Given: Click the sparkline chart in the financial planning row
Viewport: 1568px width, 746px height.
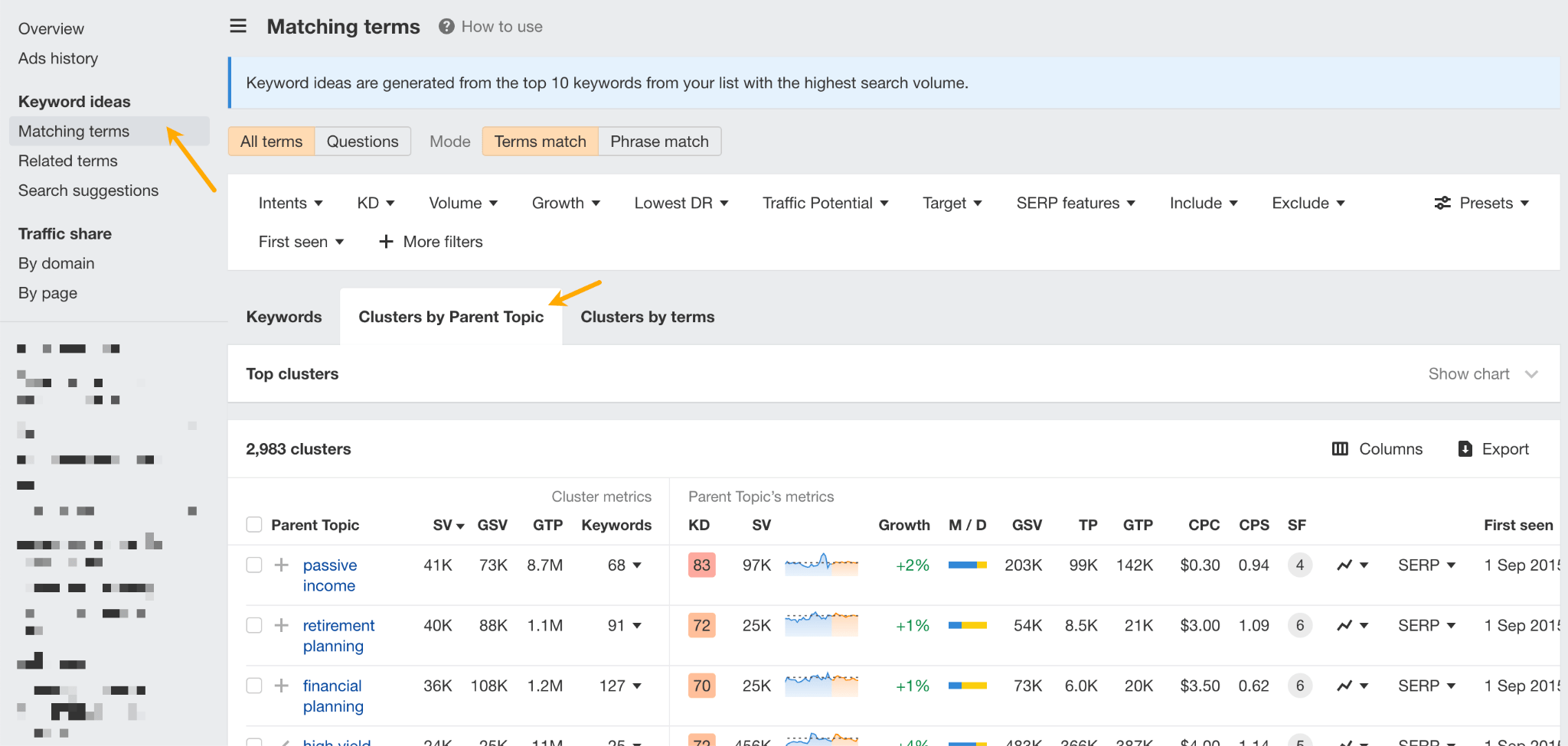Looking at the screenshot, I should pos(820,686).
